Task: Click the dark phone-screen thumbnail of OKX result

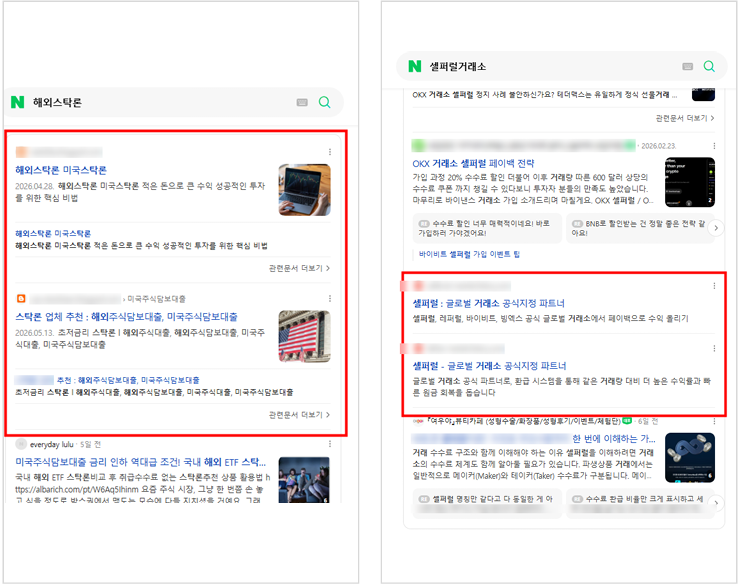Action: (689, 182)
